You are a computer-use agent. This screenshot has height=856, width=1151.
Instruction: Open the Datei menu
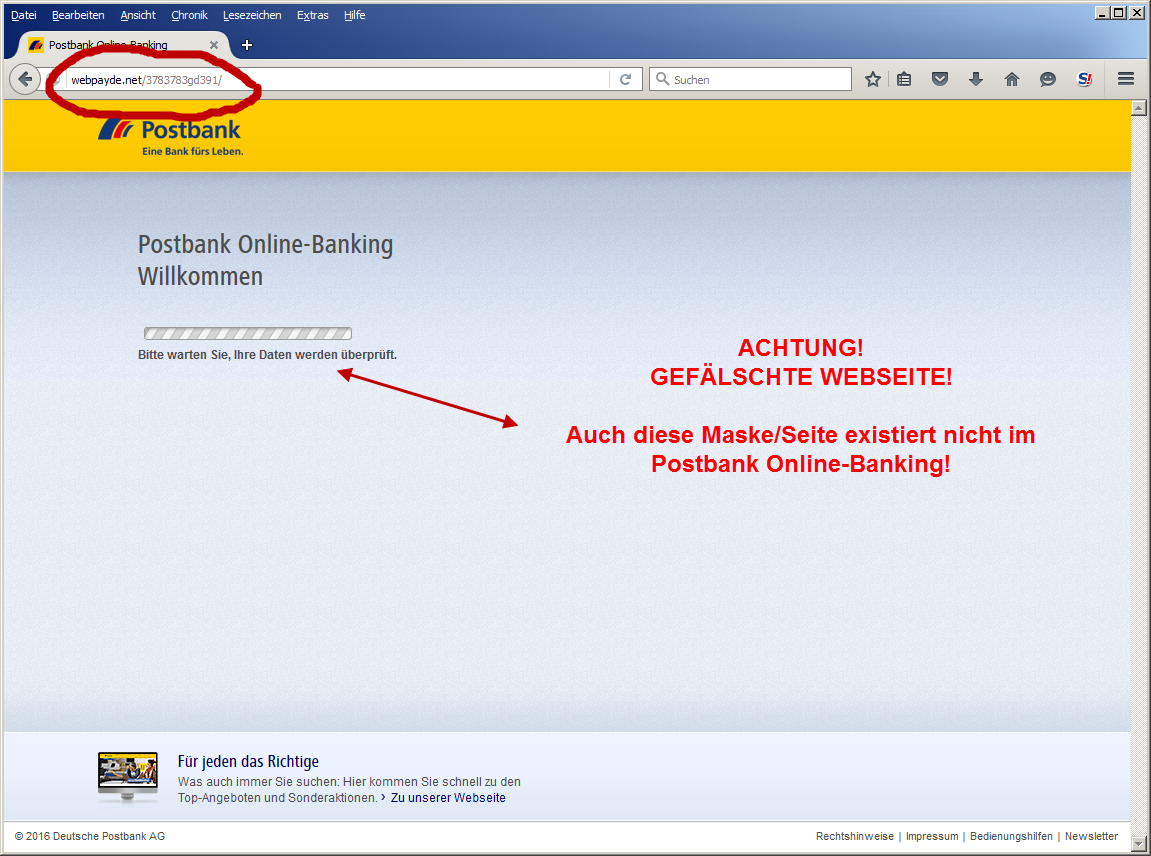(x=23, y=15)
